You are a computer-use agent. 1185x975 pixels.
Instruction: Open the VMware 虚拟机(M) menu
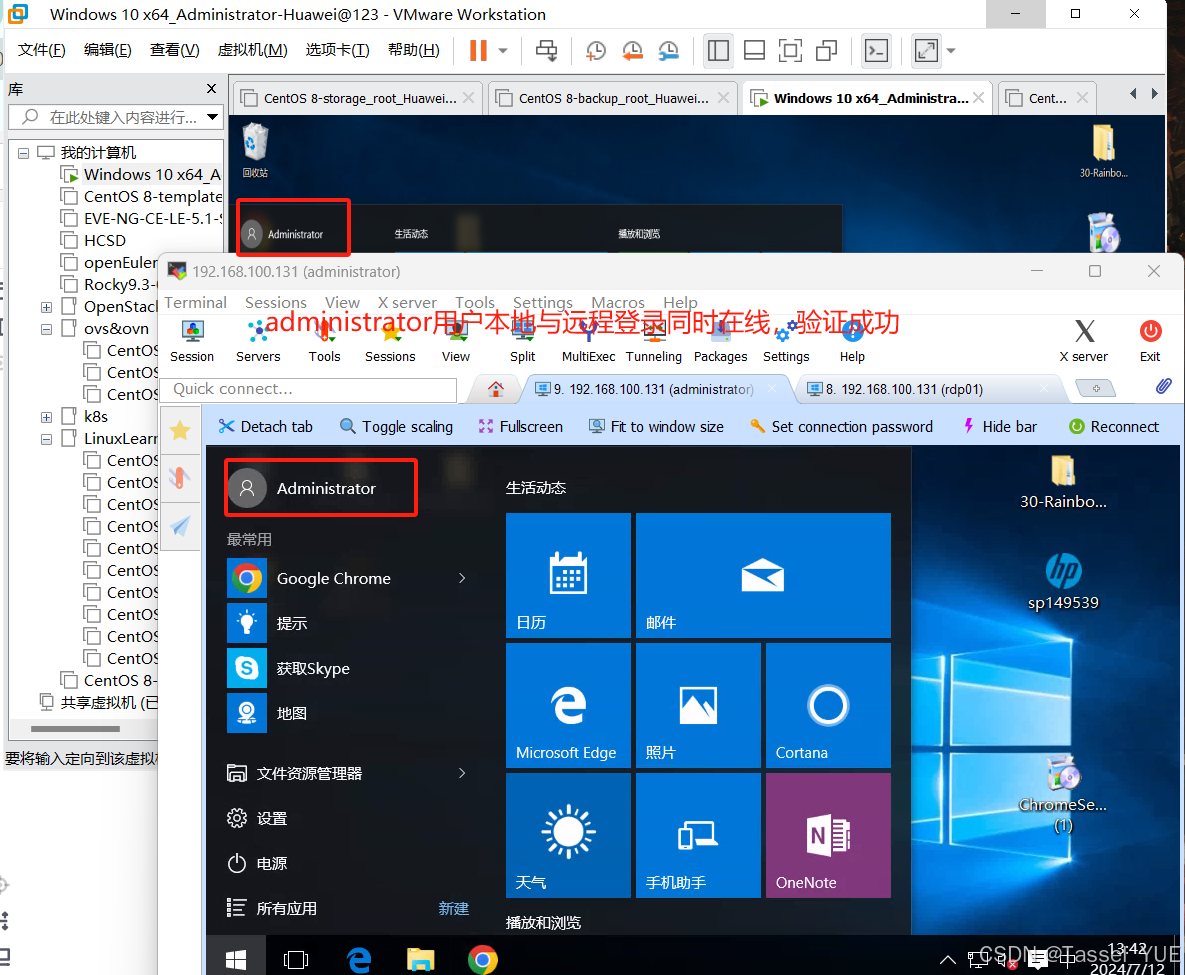pyautogui.click(x=252, y=50)
